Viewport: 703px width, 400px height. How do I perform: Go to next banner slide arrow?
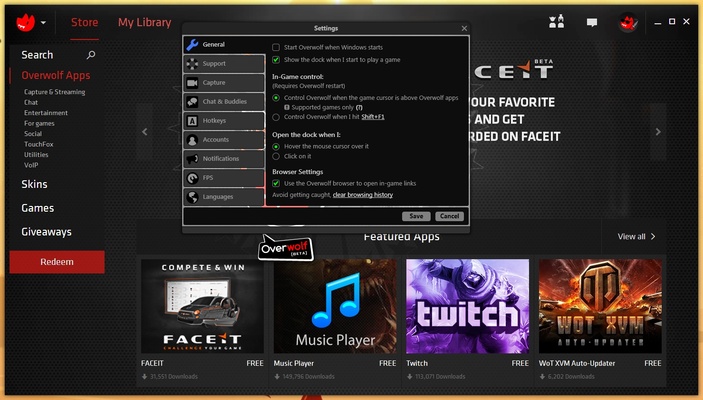(658, 132)
